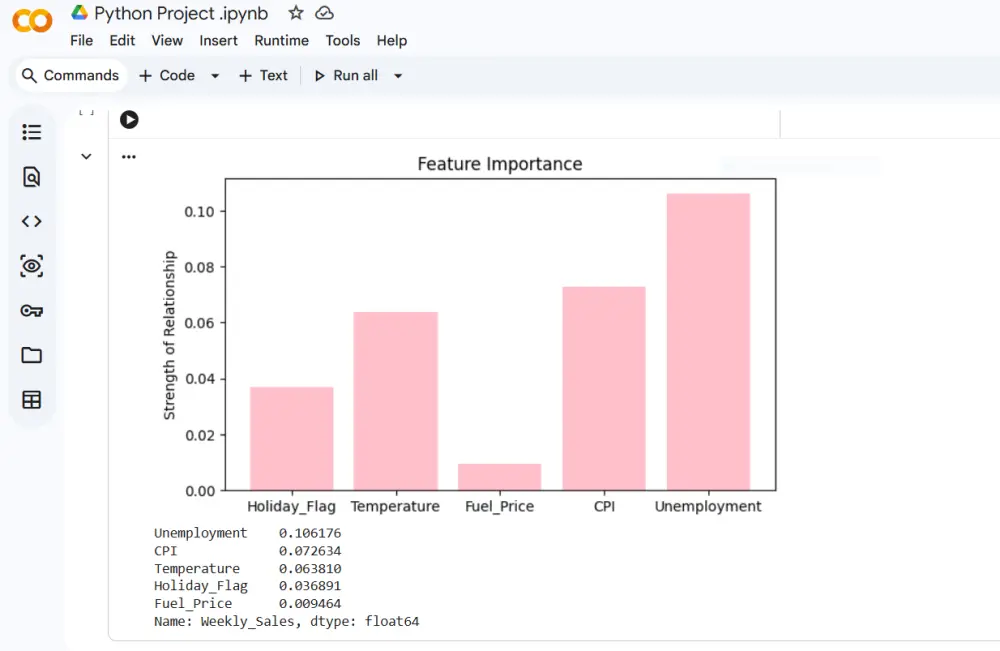This screenshot has width=1000, height=651.
Task: Run the cell with the play button
Action: tap(129, 119)
